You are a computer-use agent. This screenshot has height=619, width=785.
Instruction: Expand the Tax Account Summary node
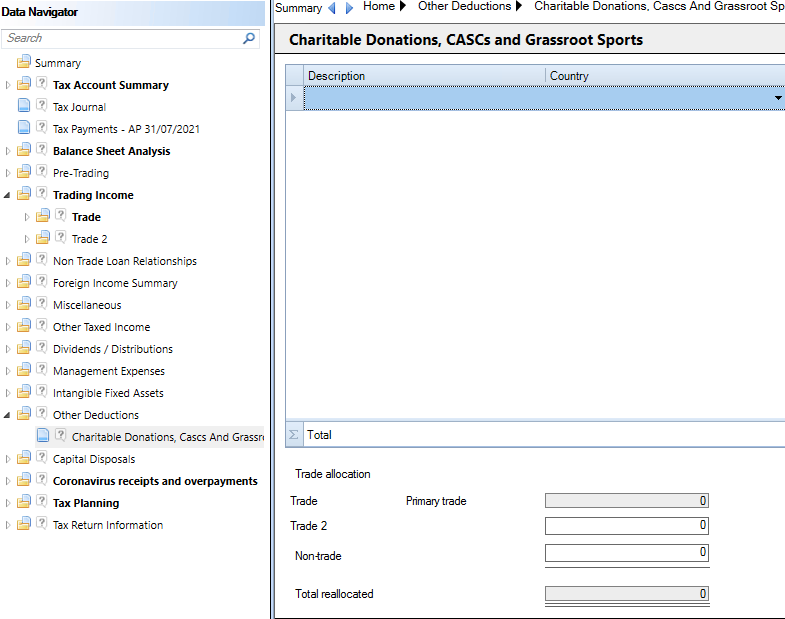(8, 85)
